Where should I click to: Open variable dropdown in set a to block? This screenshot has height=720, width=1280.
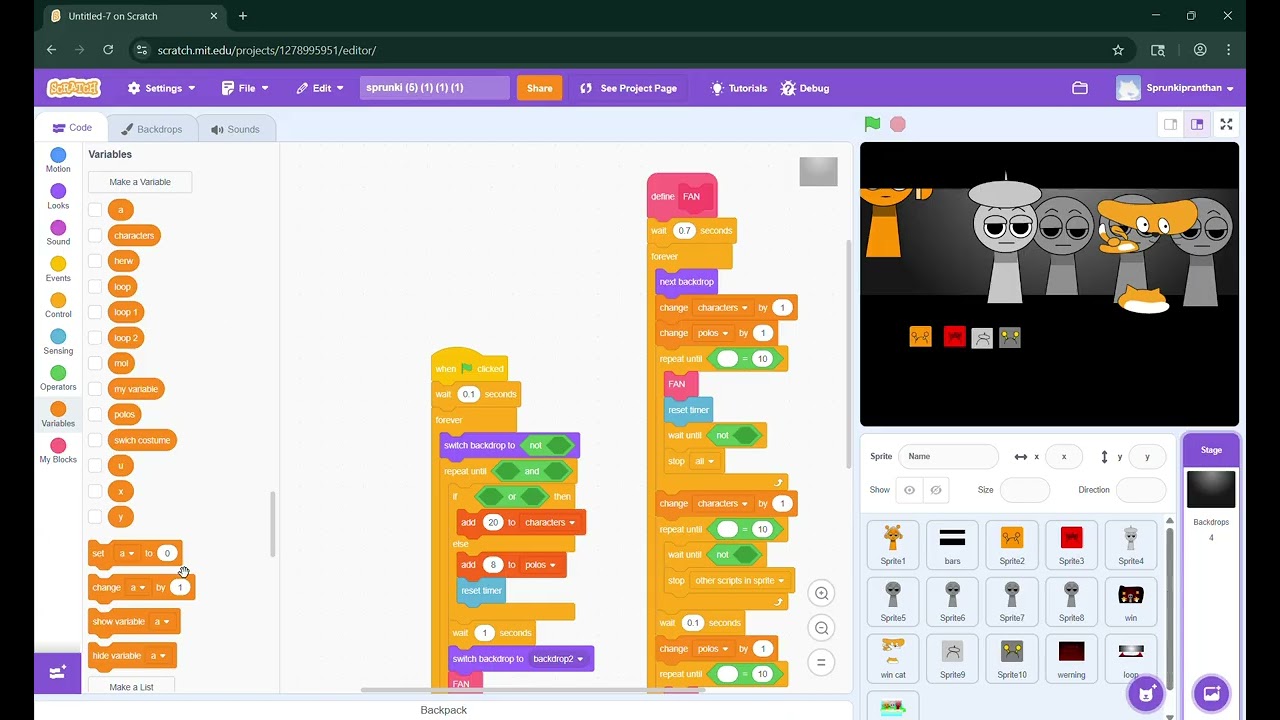tap(126, 553)
